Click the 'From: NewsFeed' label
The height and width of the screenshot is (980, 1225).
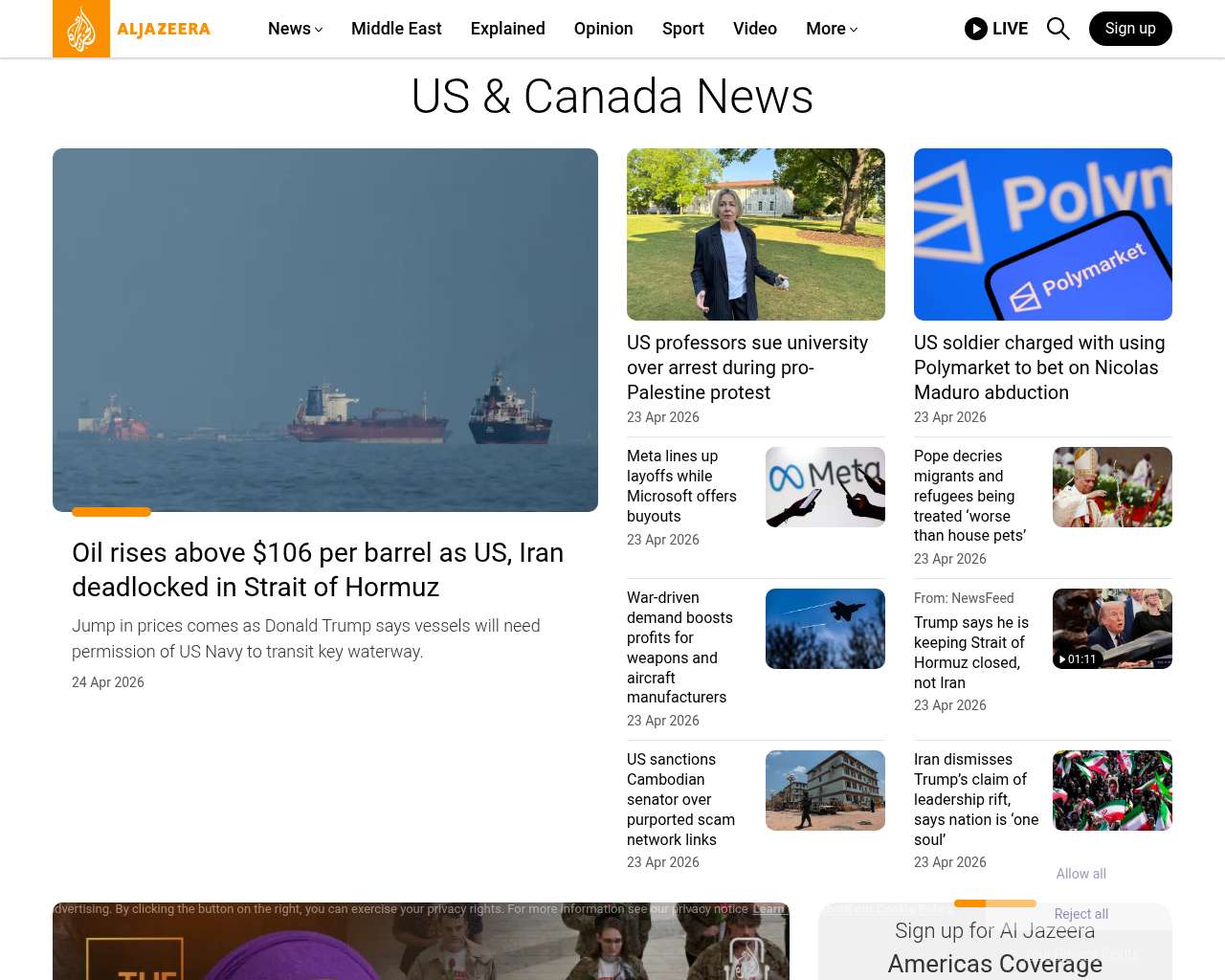(x=964, y=598)
